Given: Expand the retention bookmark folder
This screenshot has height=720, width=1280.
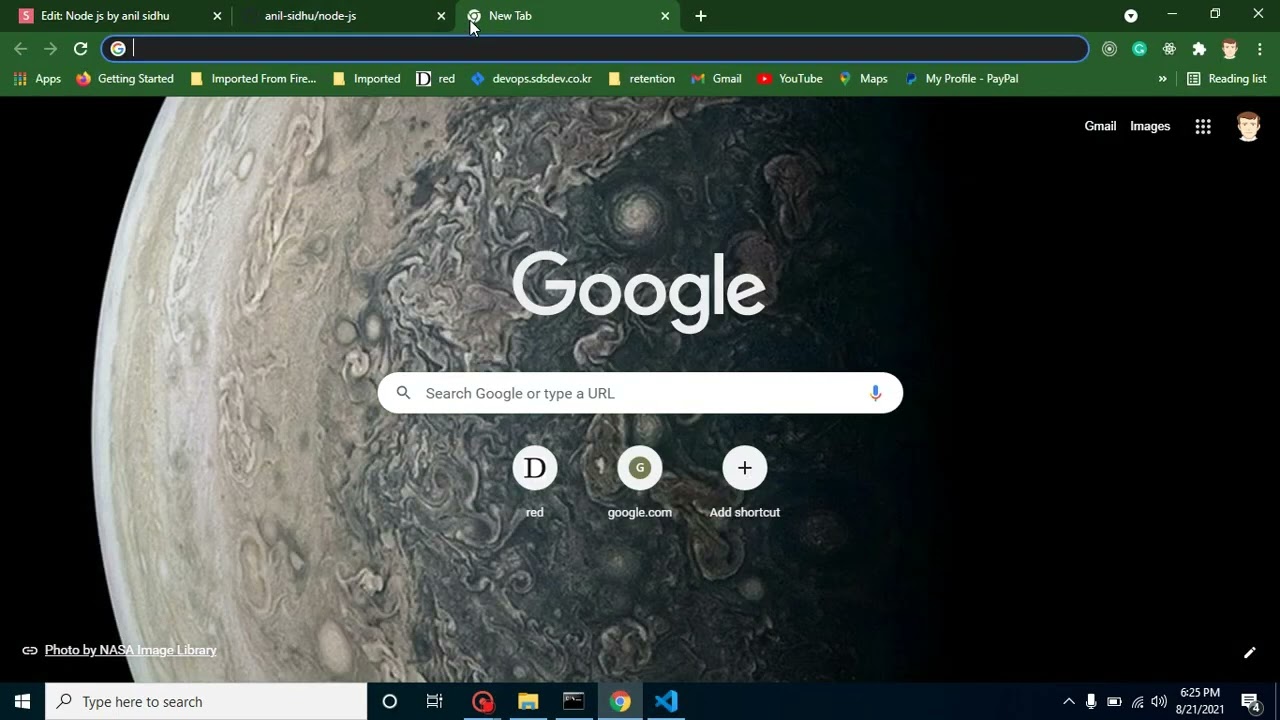Looking at the screenshot, I should point(641,79).
